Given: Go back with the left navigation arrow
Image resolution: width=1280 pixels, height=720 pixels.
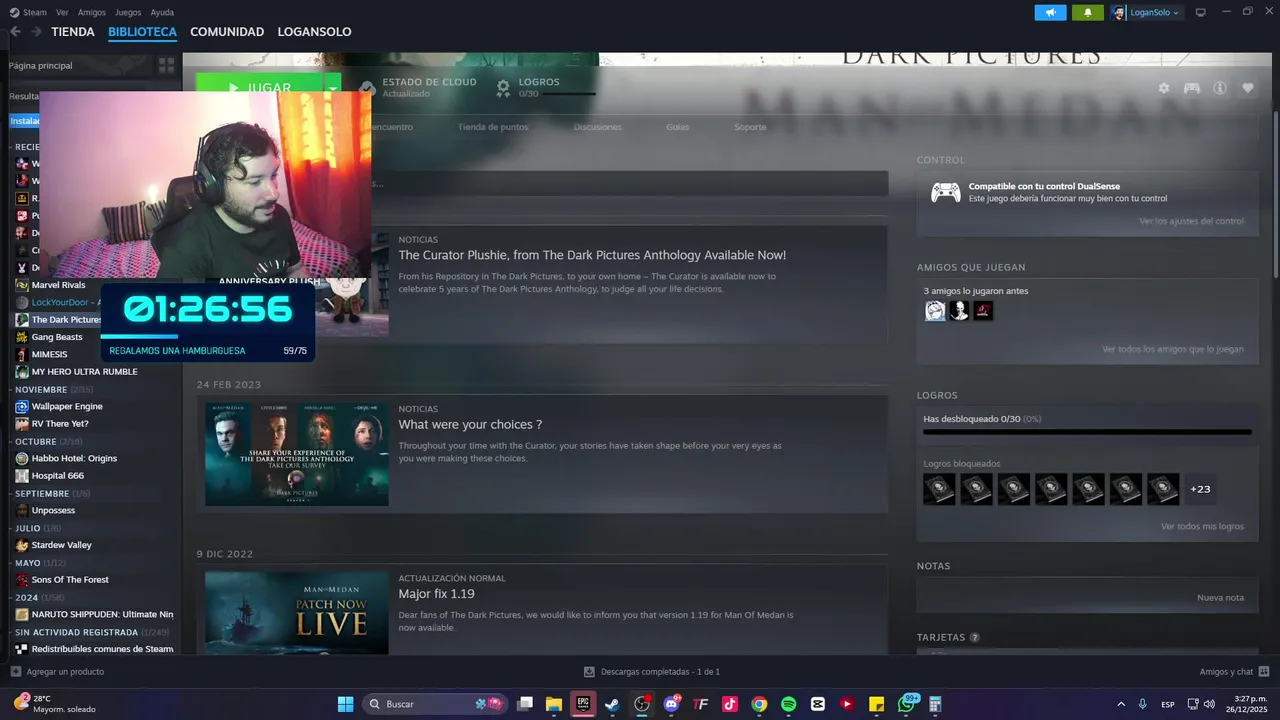Looking at the screenshot, I should tap(15, 32).
